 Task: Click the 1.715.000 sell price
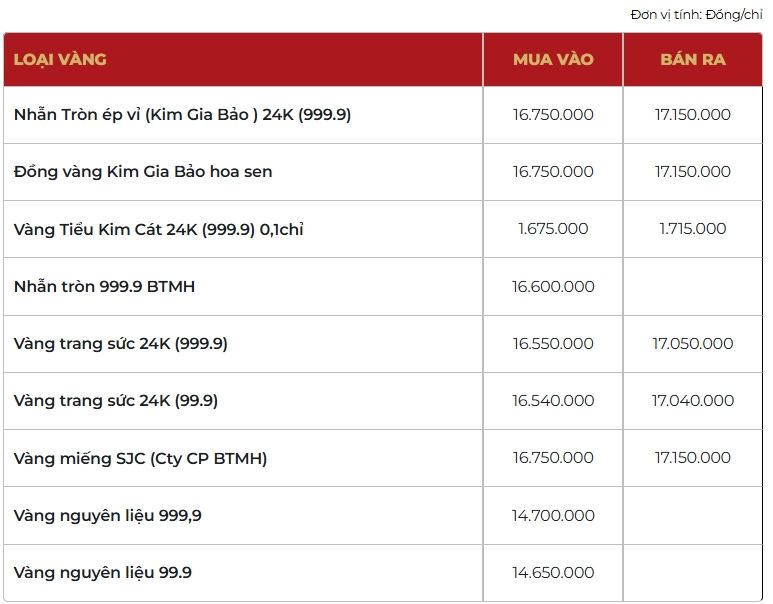692,229
